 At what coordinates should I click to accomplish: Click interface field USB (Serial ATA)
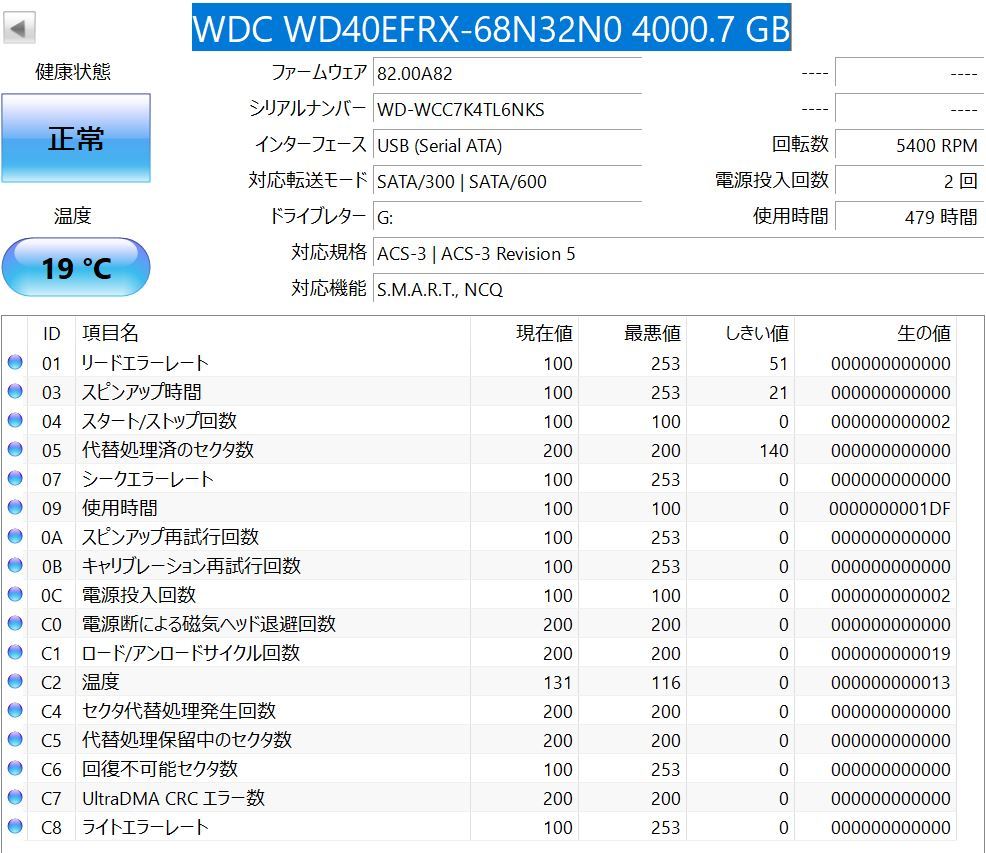pyautogui.click(x=507, y=145)
